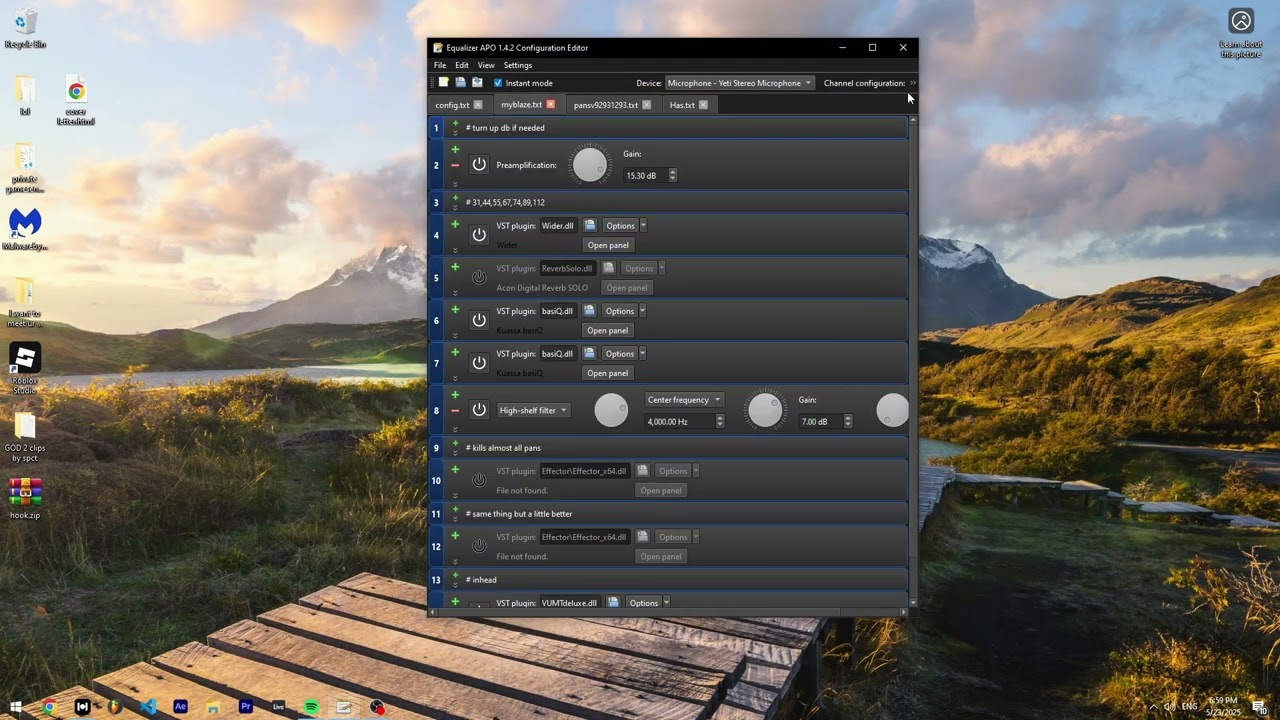This screenshot has height=720, width=1280.
Task: Toggle power button for row 7 basiQ
Action: [x=479, y=363]
